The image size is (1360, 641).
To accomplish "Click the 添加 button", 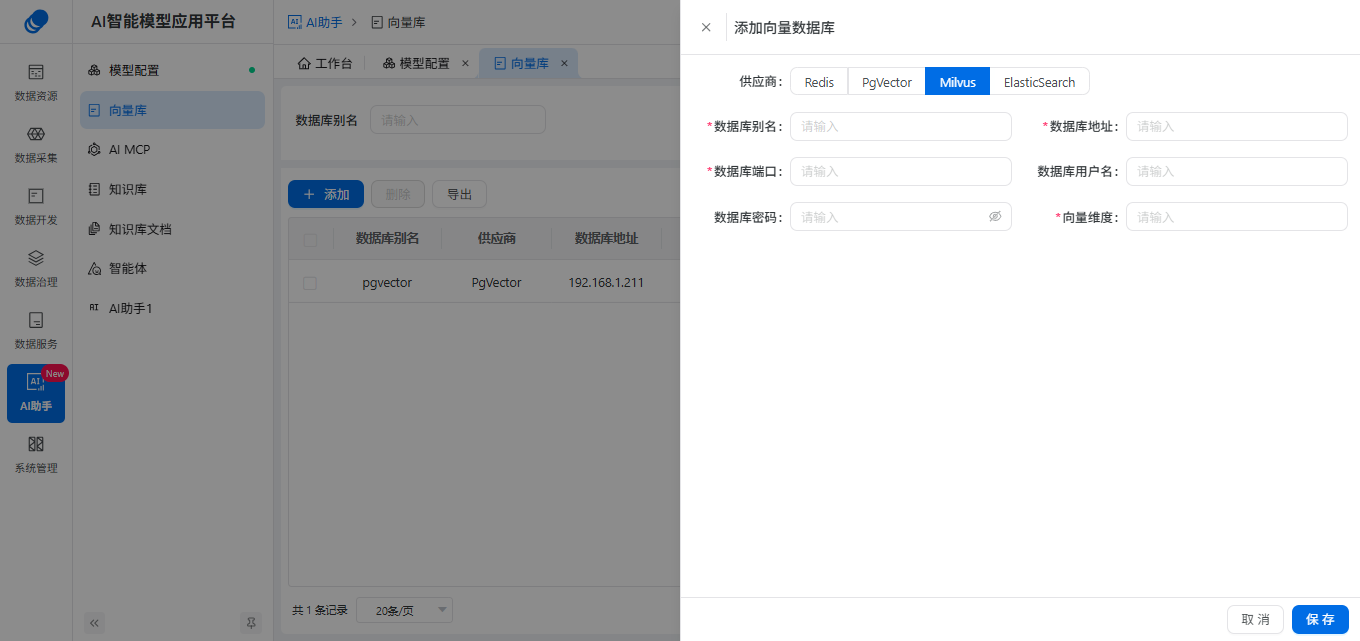I will point(326,194).
